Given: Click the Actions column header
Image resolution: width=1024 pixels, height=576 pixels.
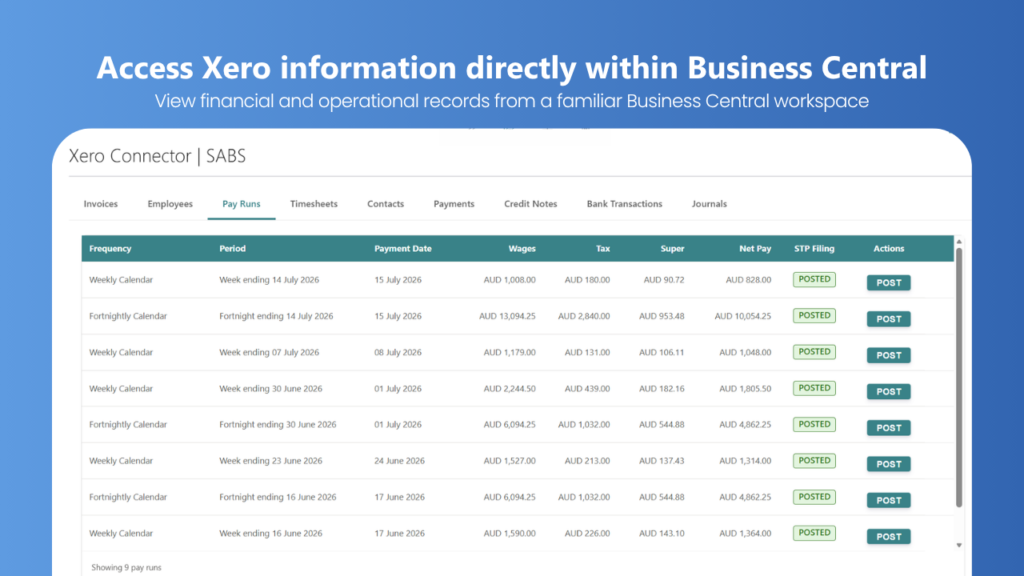Looking at the screenshot, I should coord(889,249).
